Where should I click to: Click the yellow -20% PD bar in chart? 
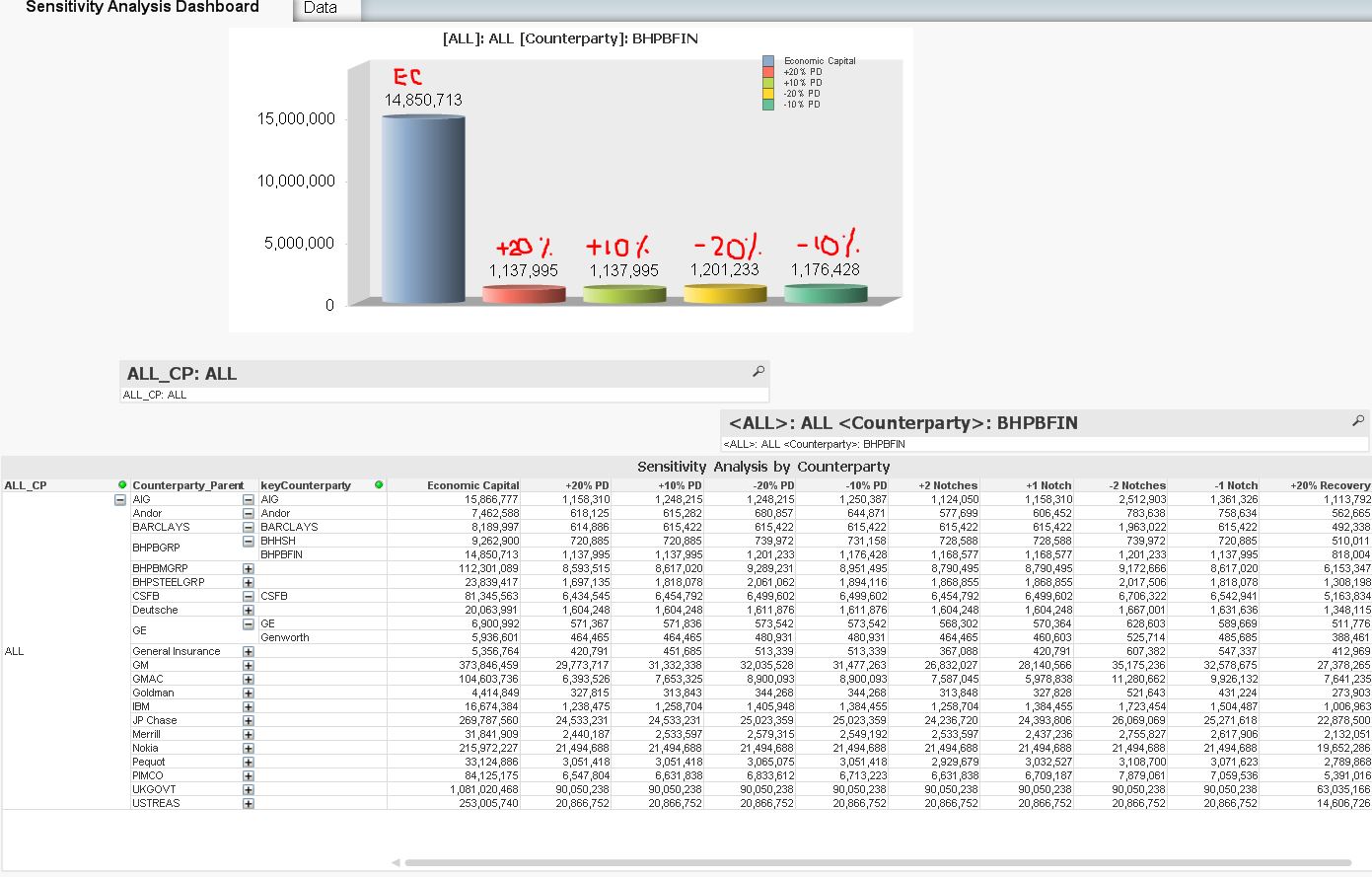pos(725,293)
